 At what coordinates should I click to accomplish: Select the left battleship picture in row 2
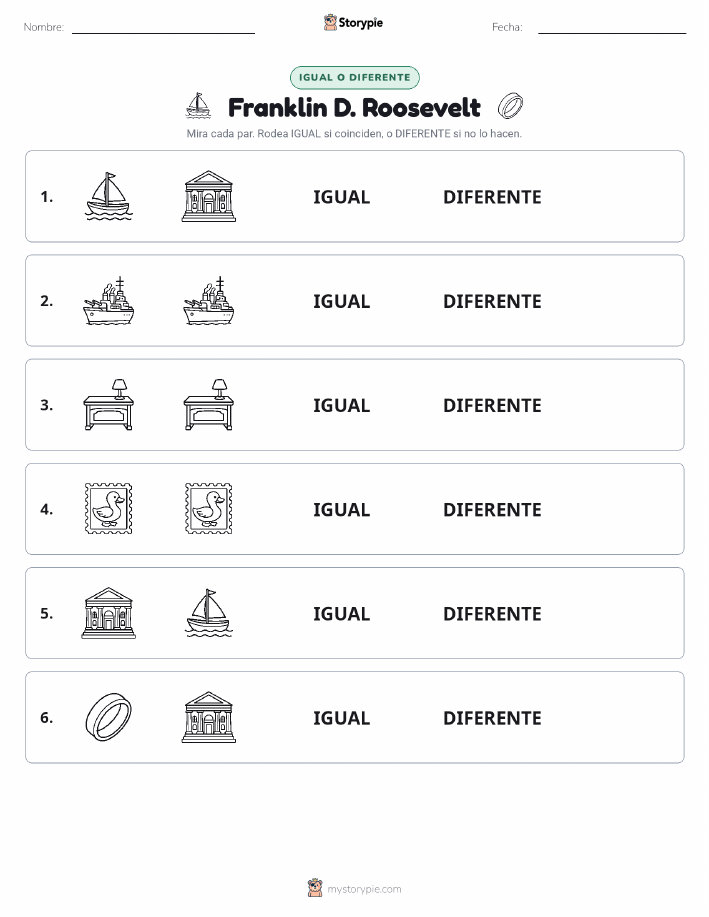coord(109,301)
